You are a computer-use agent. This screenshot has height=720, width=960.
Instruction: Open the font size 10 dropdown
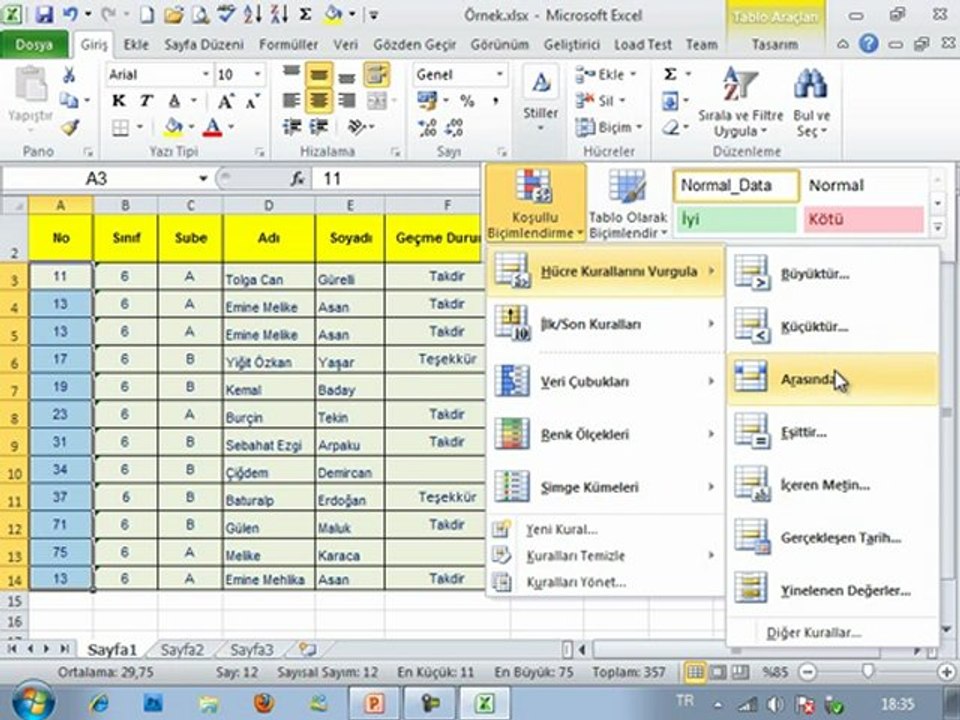258,75
